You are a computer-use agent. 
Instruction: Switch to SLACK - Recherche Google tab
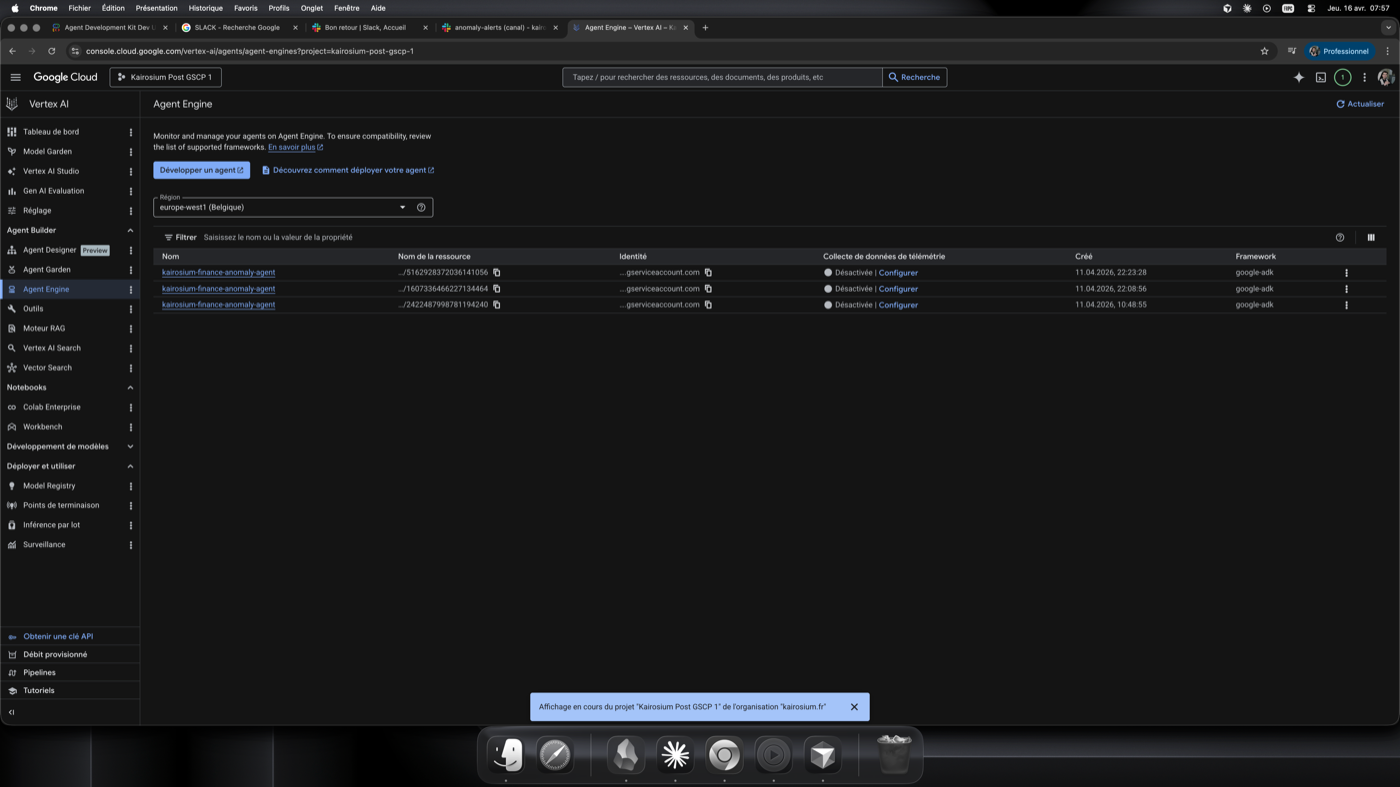(x=240, y=28)
